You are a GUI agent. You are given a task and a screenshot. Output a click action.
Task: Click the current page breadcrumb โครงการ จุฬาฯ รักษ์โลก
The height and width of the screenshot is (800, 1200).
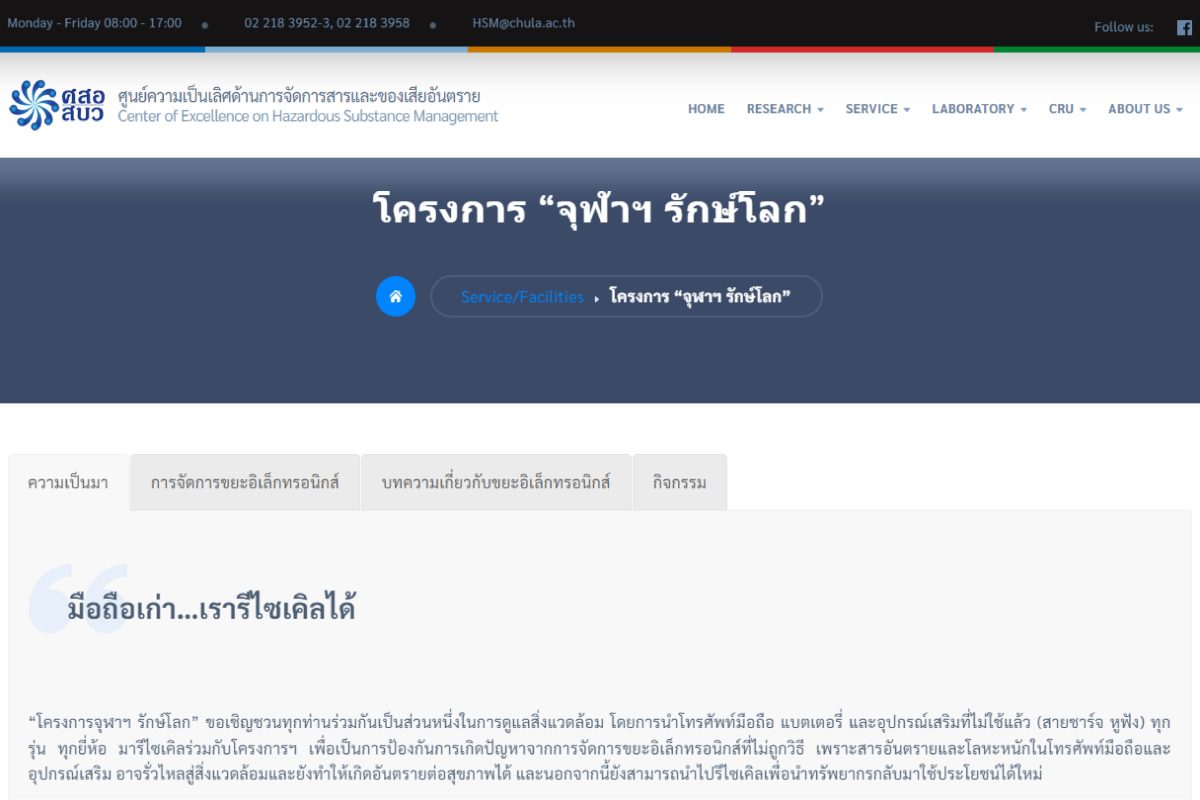point(700,297)
